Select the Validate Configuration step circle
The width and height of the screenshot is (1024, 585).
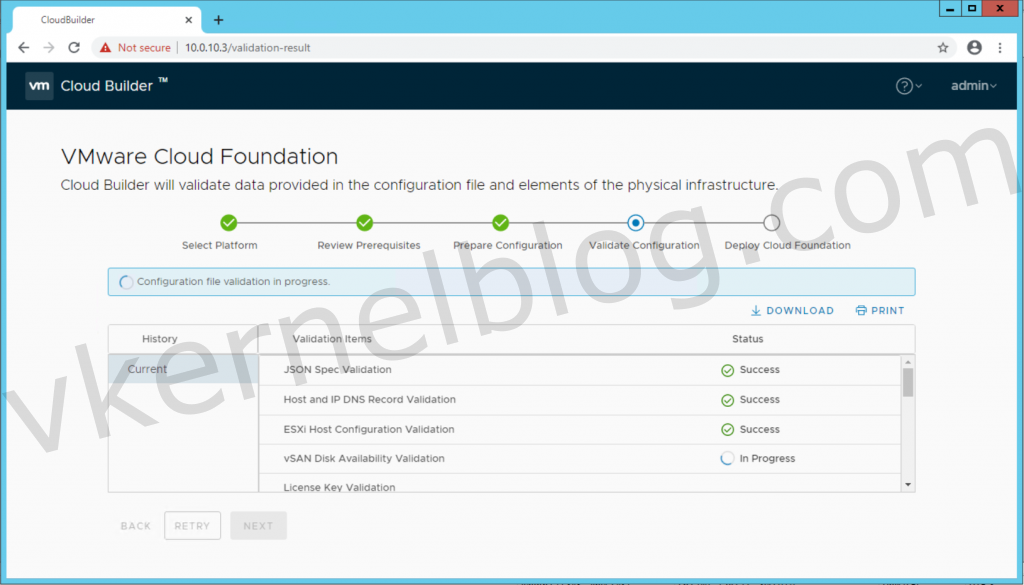click(636, 223)
